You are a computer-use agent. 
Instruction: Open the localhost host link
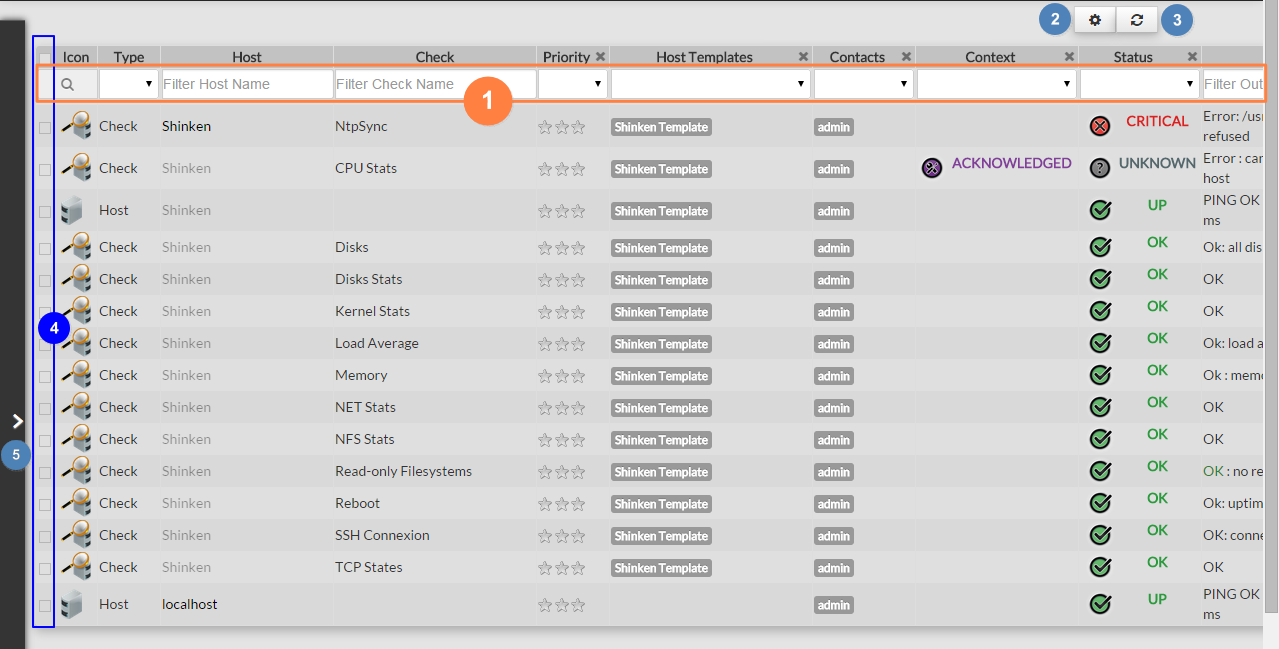(x=190, y=604)
